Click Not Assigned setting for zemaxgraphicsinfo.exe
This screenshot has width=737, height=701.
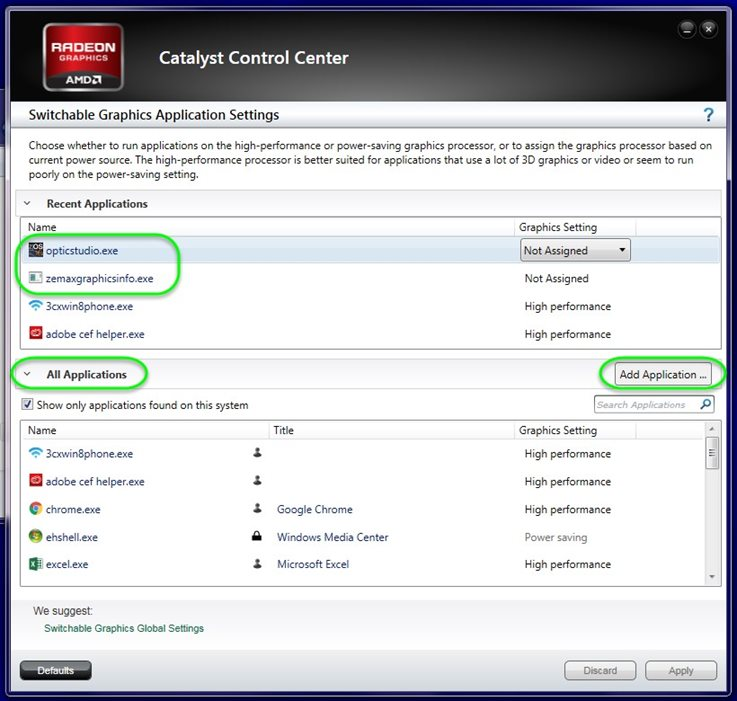tap(557, 278)
